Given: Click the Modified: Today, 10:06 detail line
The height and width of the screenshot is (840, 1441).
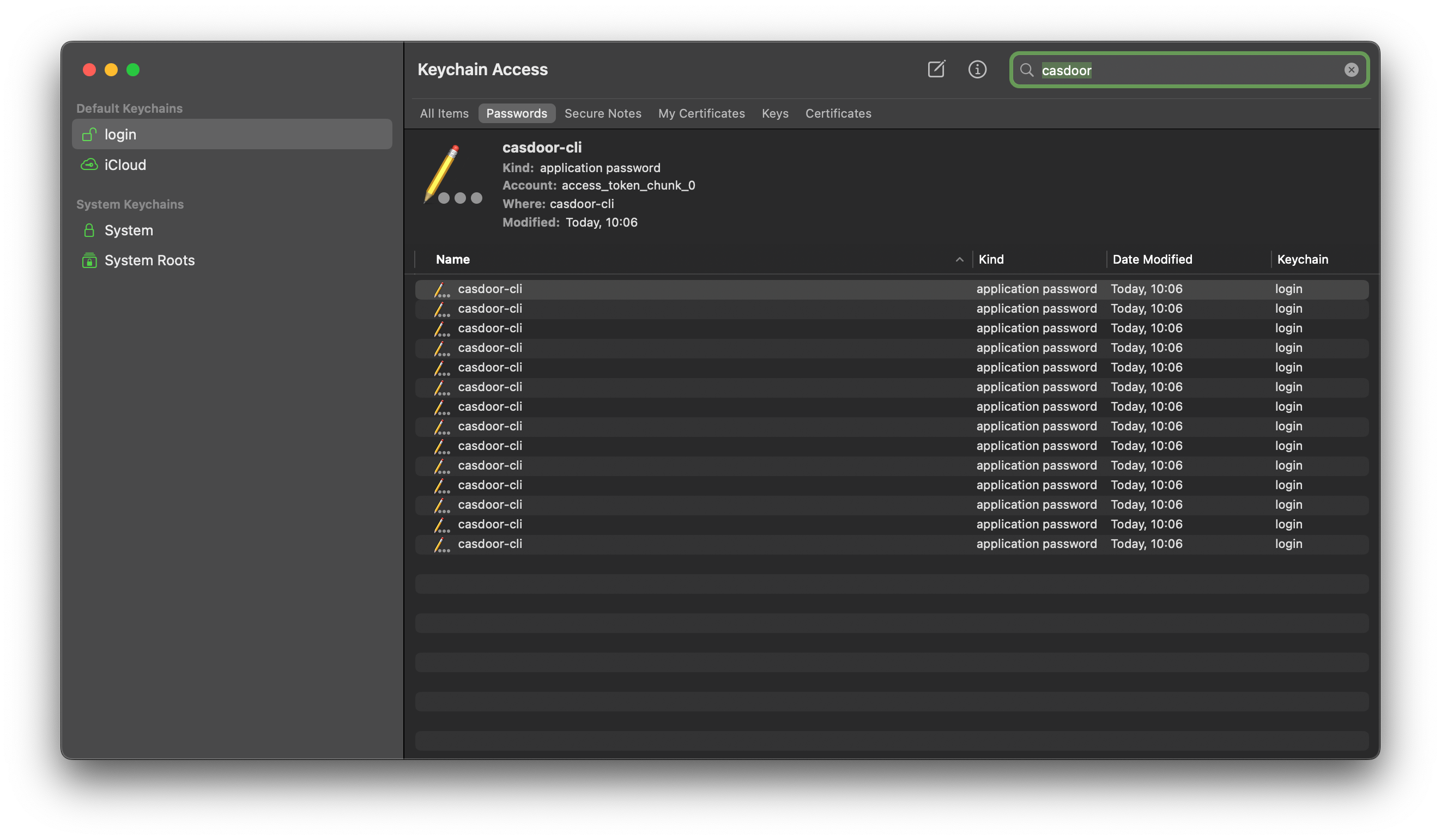Looking at the screenshot, I should [x=570, y=222].
